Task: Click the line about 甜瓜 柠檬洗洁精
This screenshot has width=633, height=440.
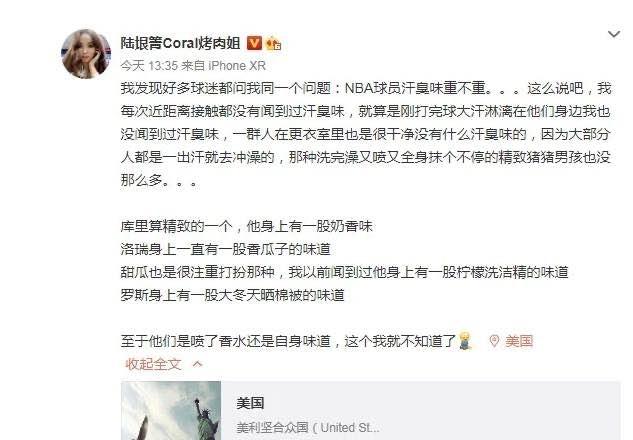Action: point(344,272)
